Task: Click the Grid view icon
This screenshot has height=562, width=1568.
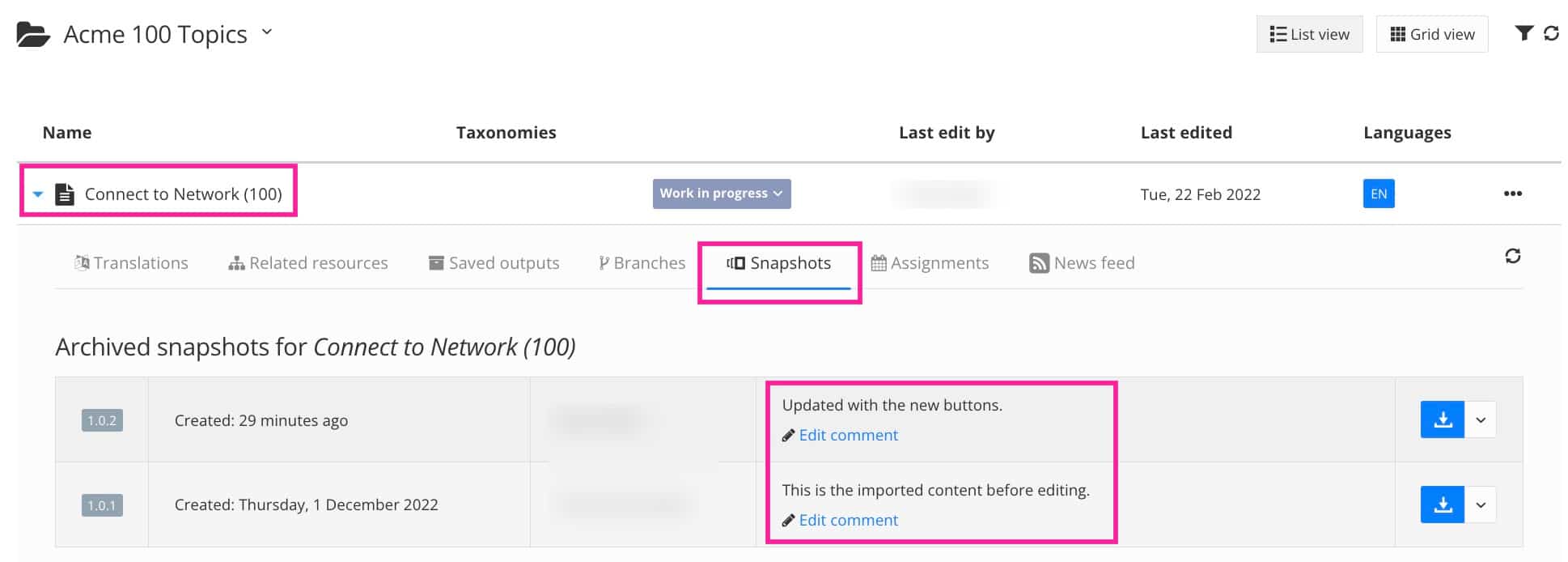Action: pos(1431,33)
